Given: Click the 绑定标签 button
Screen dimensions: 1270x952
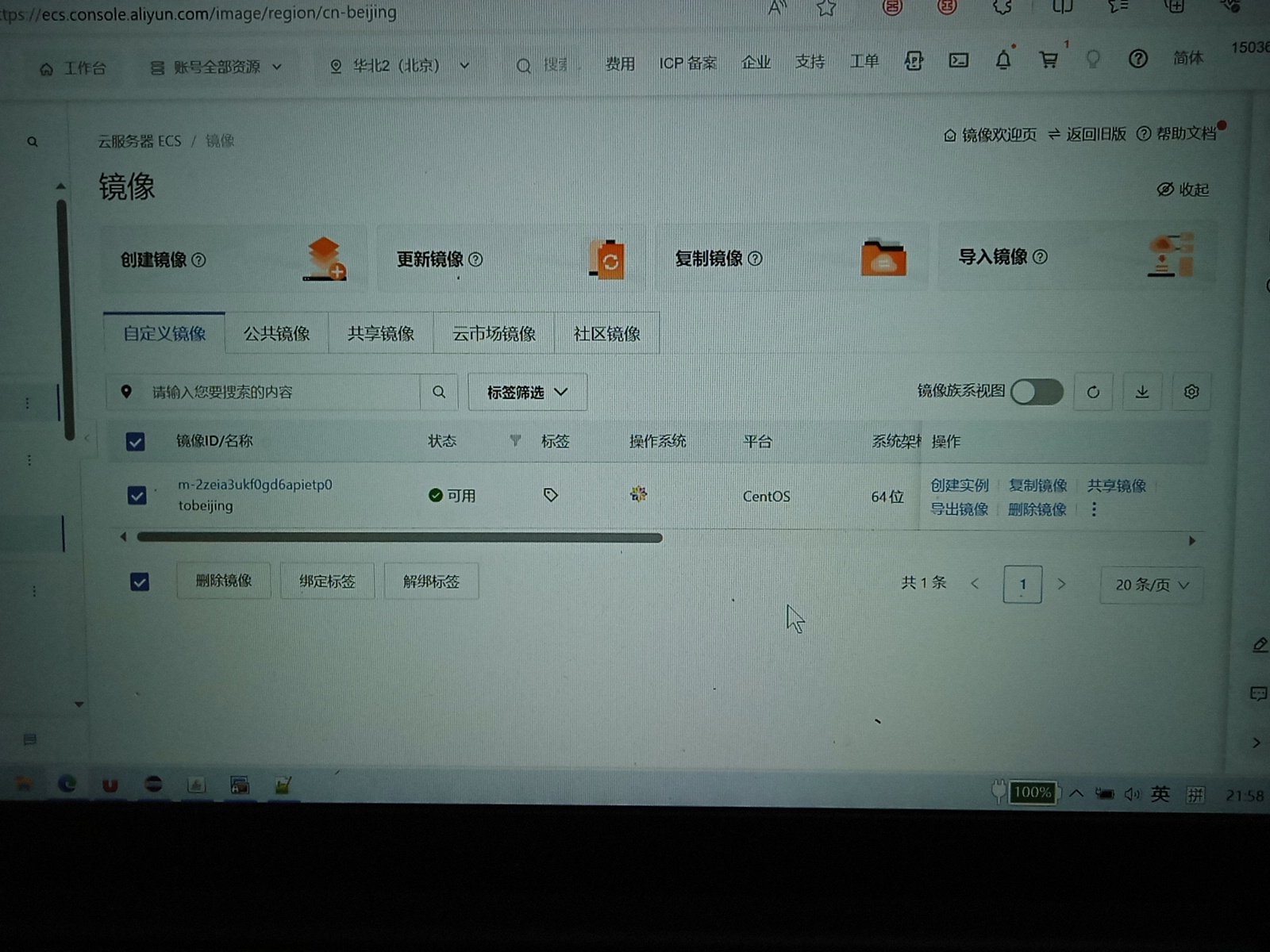Looking at the screenshot, I should click(327, 582).
